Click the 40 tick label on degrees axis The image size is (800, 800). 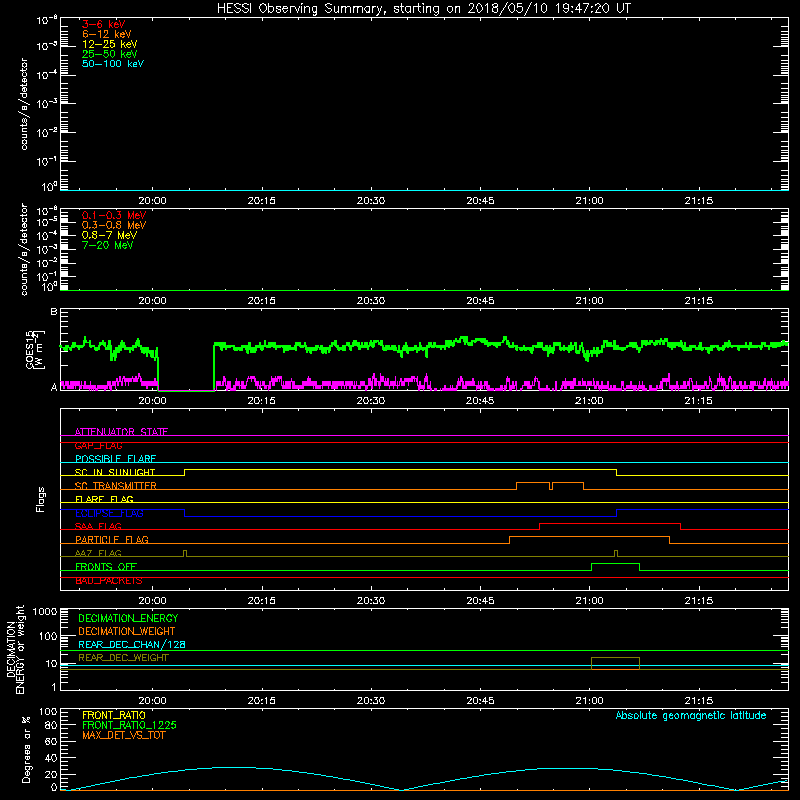[x=51, y=758]
